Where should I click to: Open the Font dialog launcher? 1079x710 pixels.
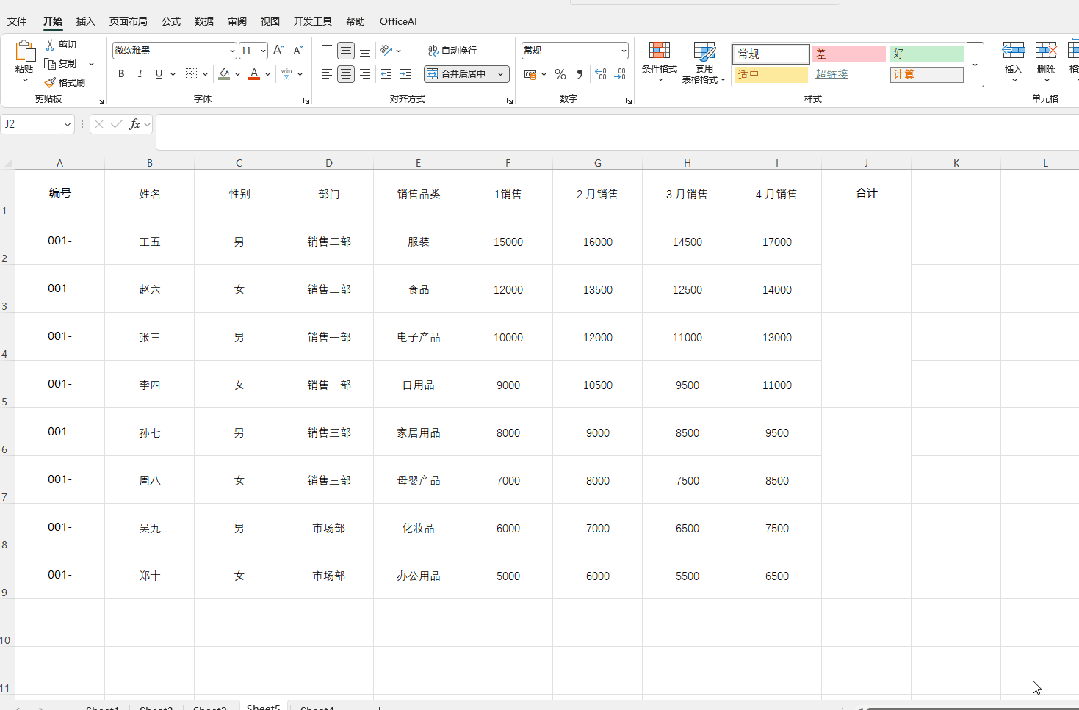click(306, 101)
